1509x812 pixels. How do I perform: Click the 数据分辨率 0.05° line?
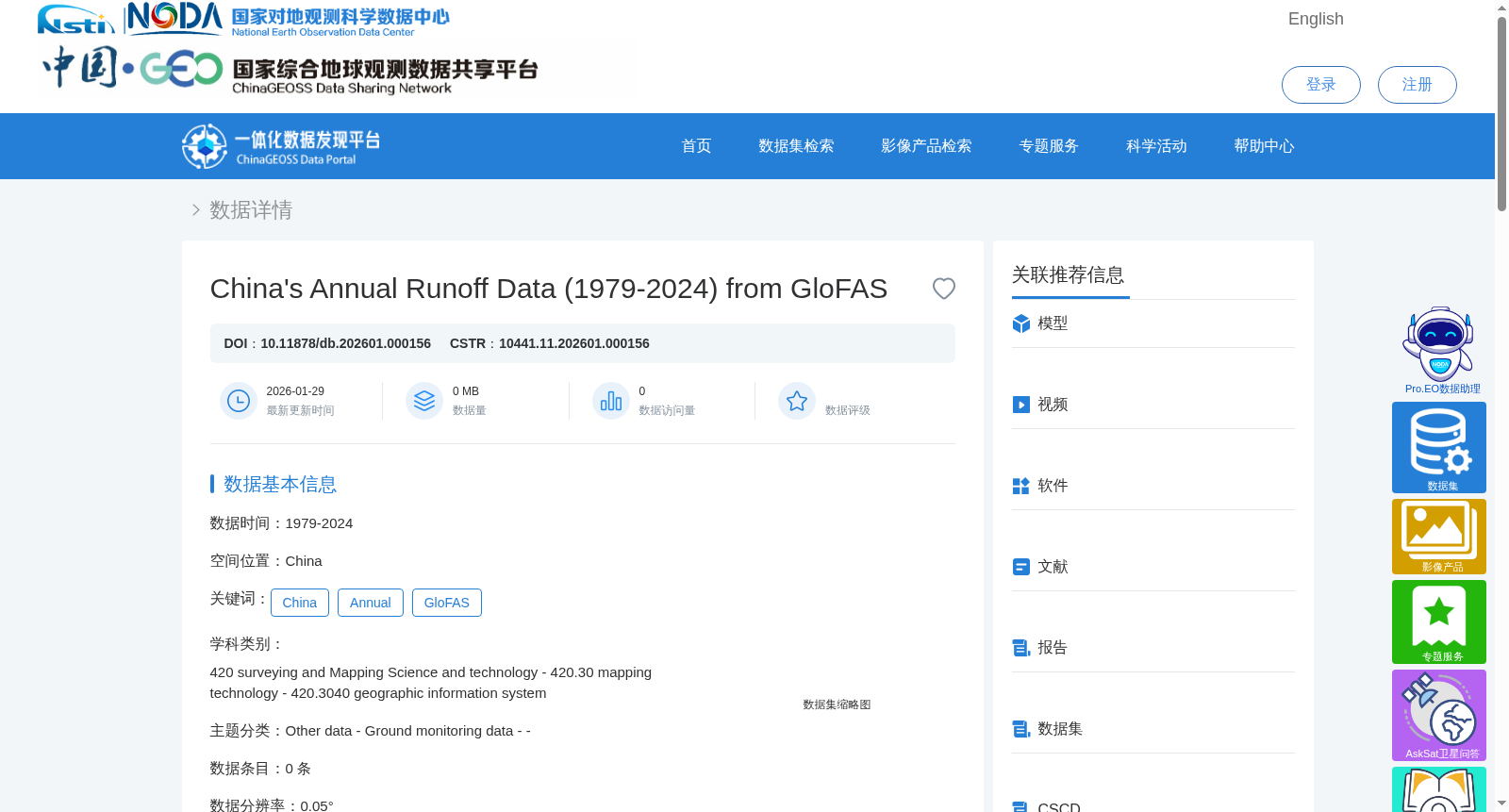coord(272,804)
